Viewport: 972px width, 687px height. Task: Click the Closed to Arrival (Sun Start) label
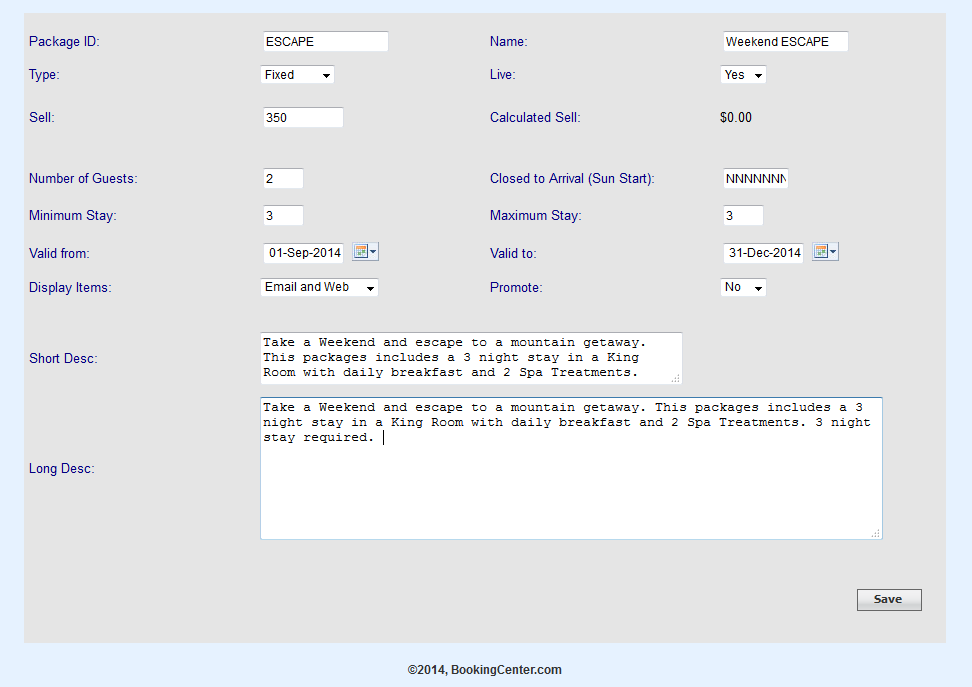pos(572,179)
